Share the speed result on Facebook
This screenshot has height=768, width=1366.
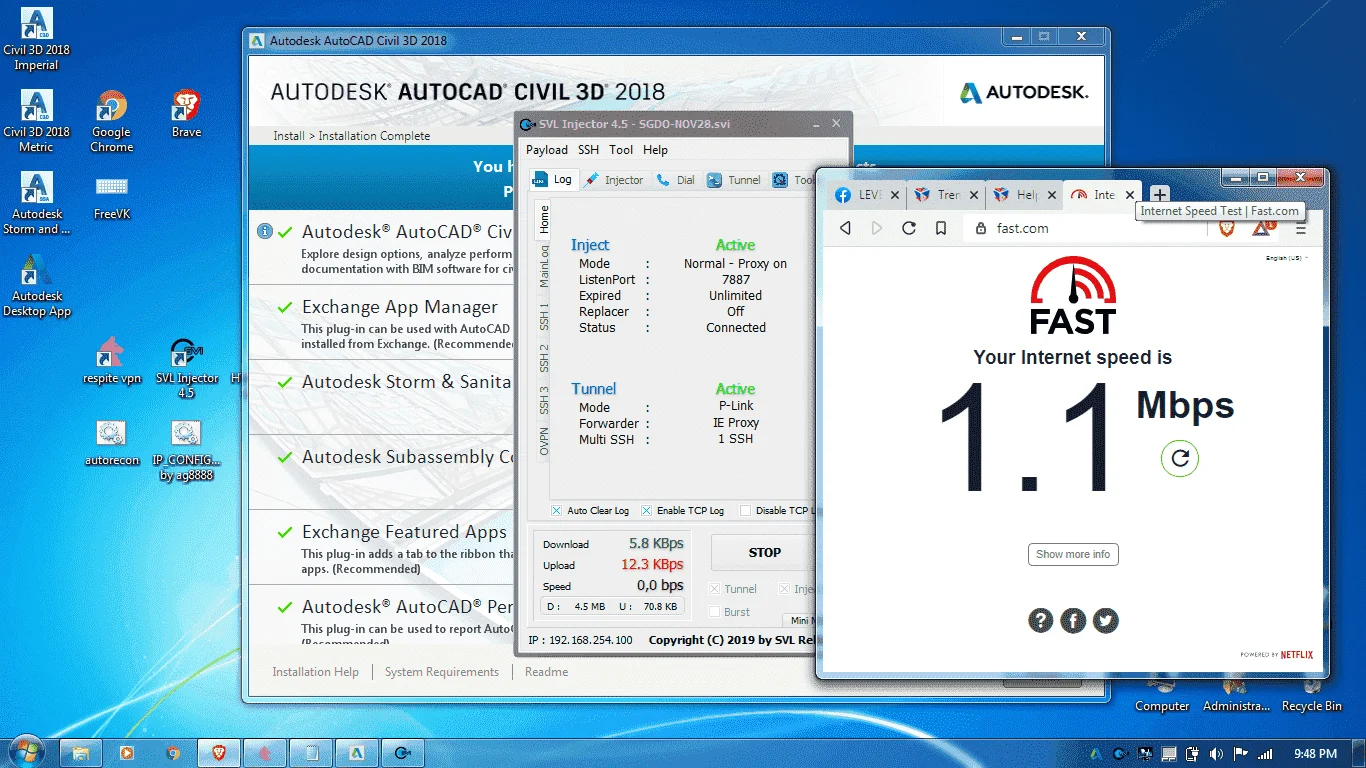1073,621
